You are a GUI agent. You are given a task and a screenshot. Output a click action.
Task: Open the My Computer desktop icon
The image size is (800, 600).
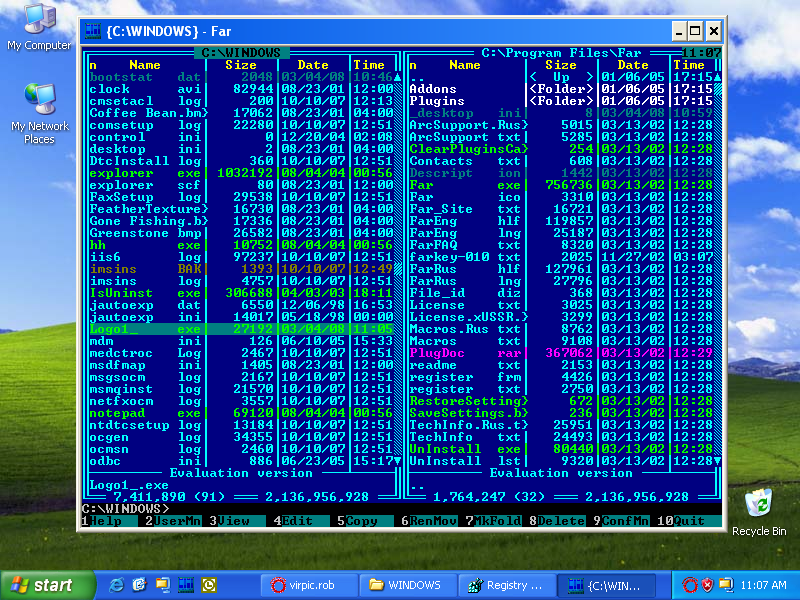39,27
